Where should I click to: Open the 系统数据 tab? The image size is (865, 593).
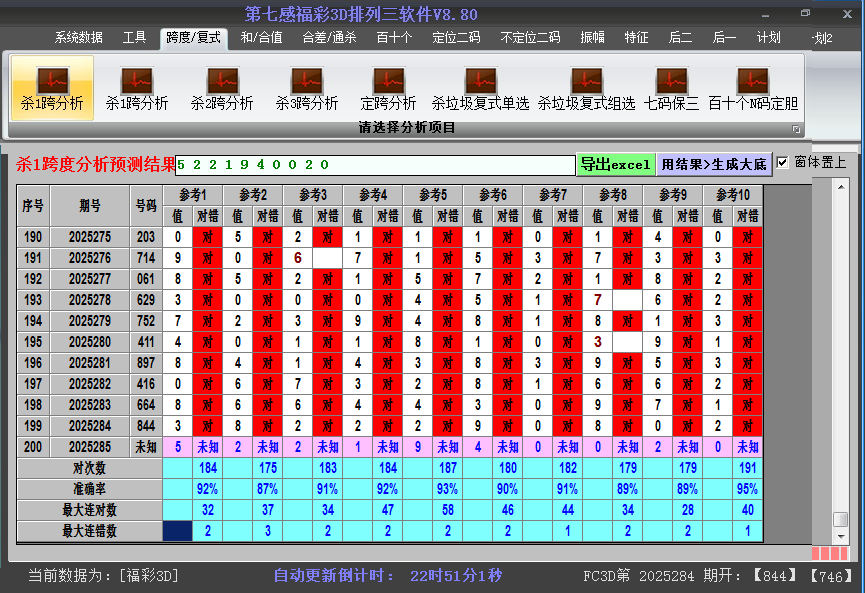[x=79, y=38]
